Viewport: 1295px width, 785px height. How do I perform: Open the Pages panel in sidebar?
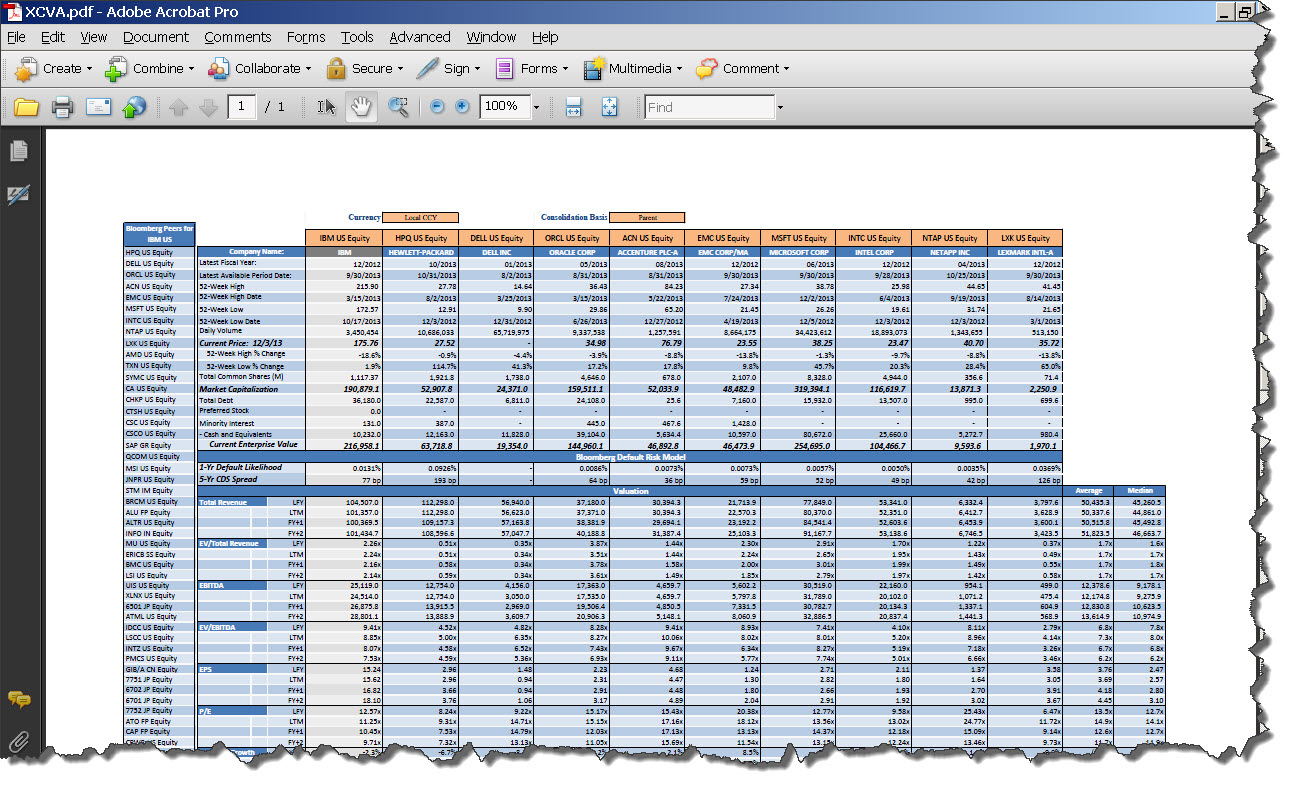coord(18,151)
